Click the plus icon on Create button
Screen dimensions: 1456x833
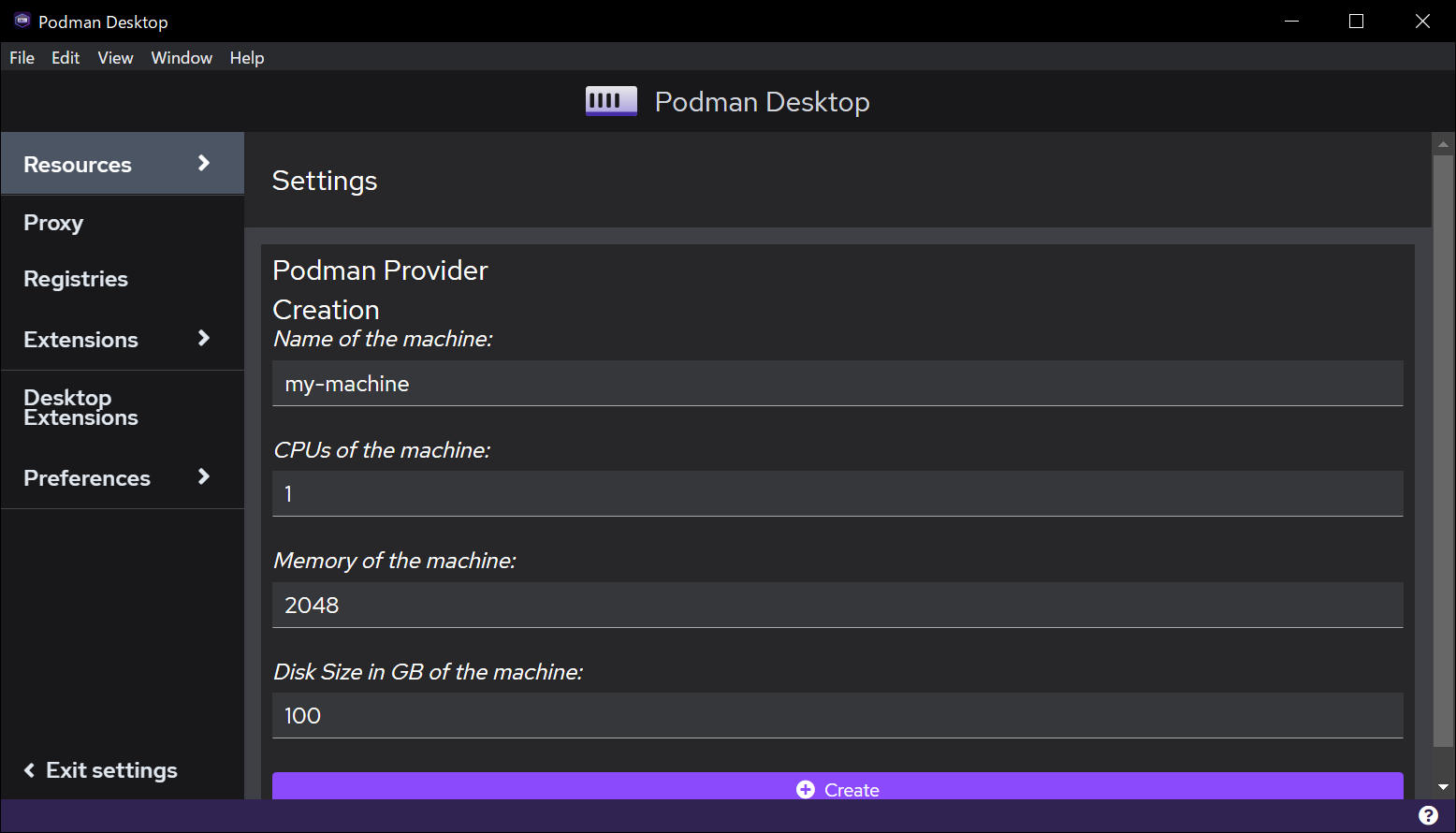805,790
